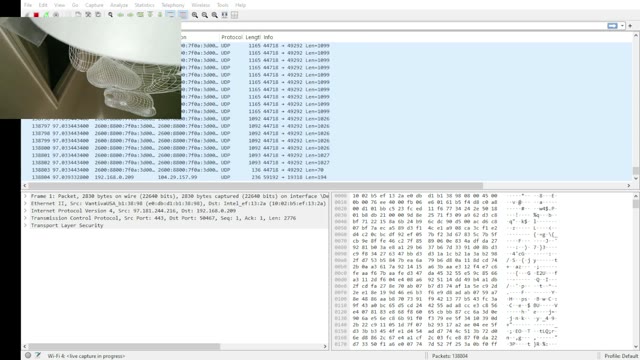This screenshot has width=640, height=360.
Task: Open the Wireless menu
Action: coord(200,5)
